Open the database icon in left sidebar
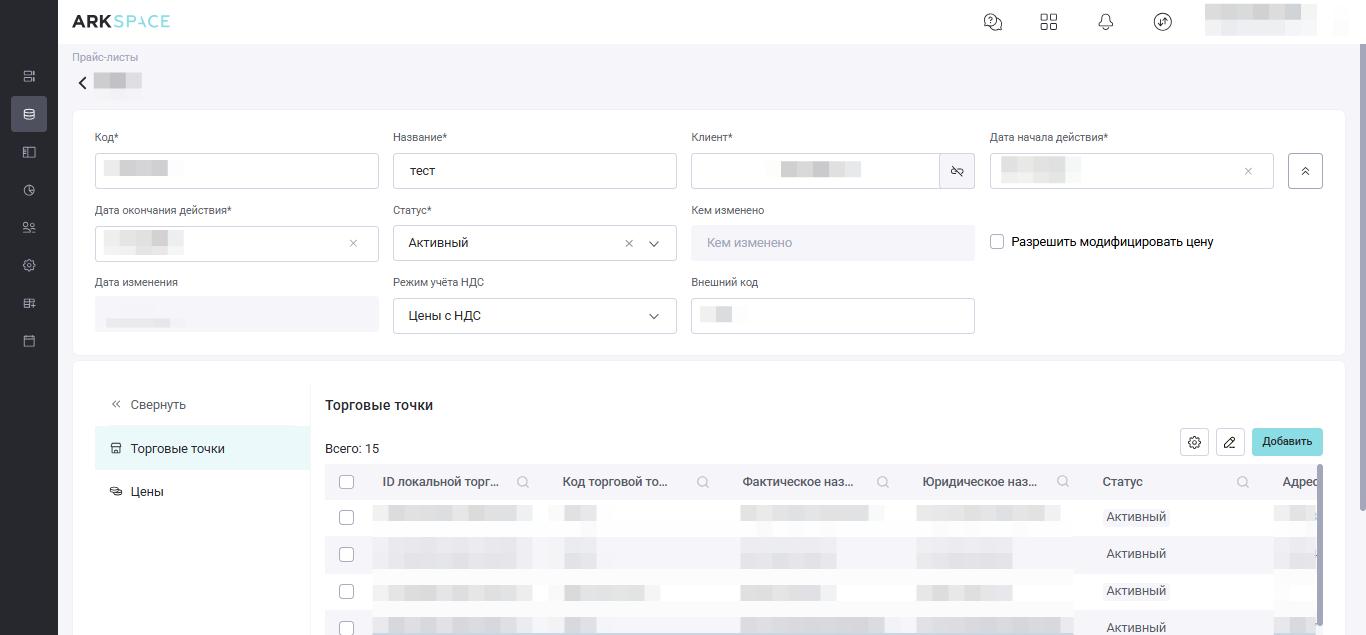The image size is (1366, 635). point(29,114)
